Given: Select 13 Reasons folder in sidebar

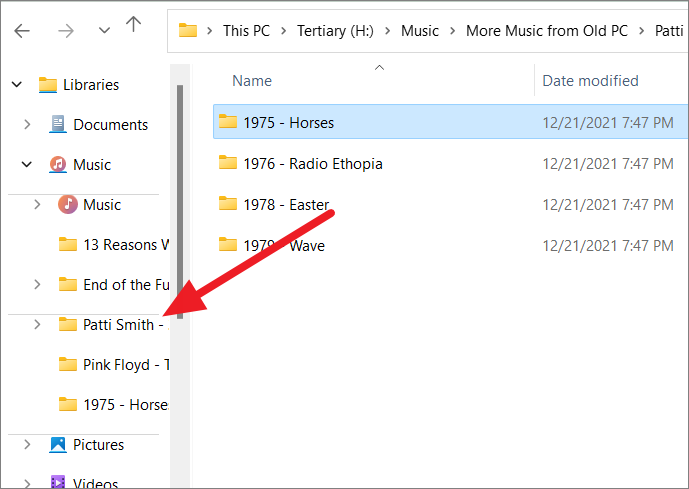Looking at the screenshot, I should pyautogui.click(x=126, y=245).
